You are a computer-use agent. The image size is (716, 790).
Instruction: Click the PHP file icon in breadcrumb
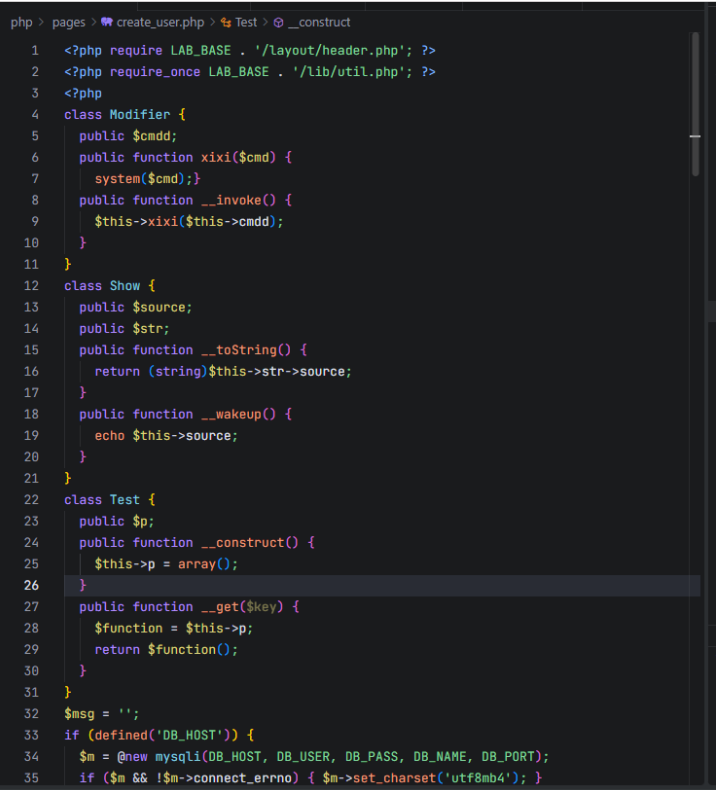click(107, 22)
